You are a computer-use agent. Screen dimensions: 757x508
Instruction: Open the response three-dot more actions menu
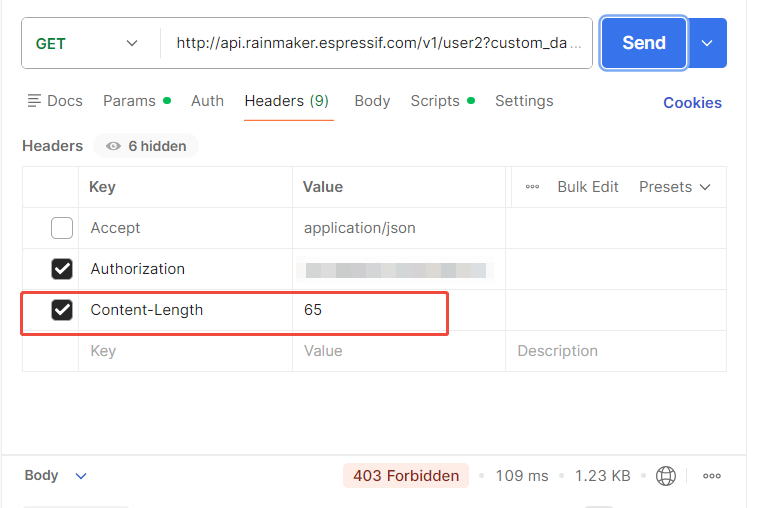[712, 476]
